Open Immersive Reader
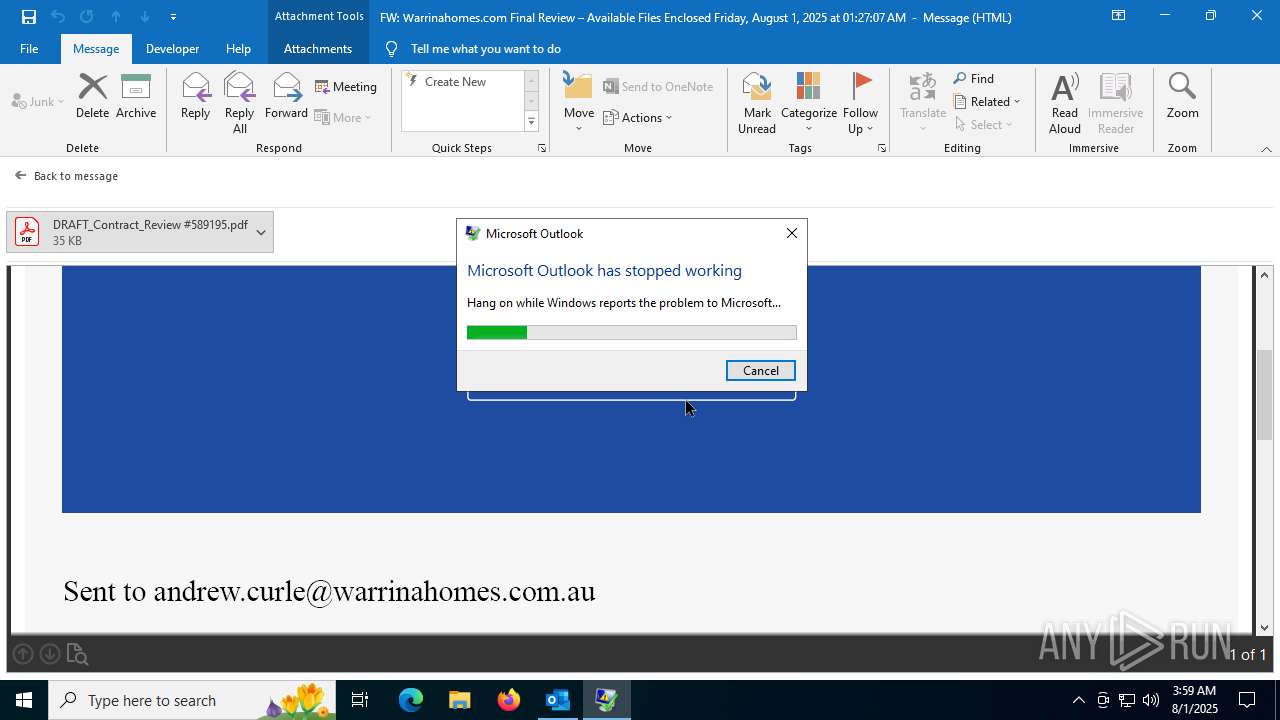Viewport: 1280px width, 720px height. (x=1115, y=103)
